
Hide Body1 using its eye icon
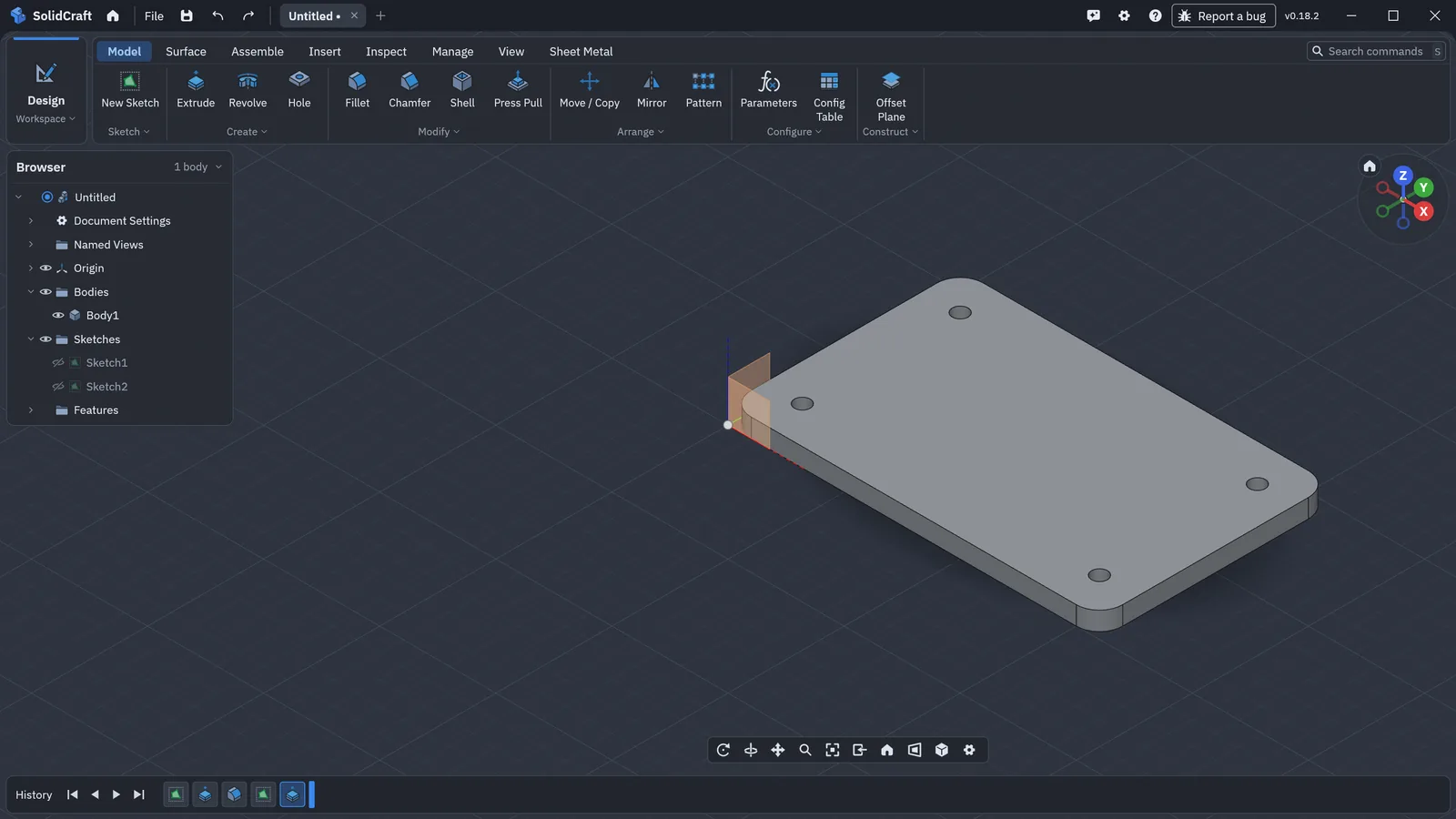(x=58, y=316)
